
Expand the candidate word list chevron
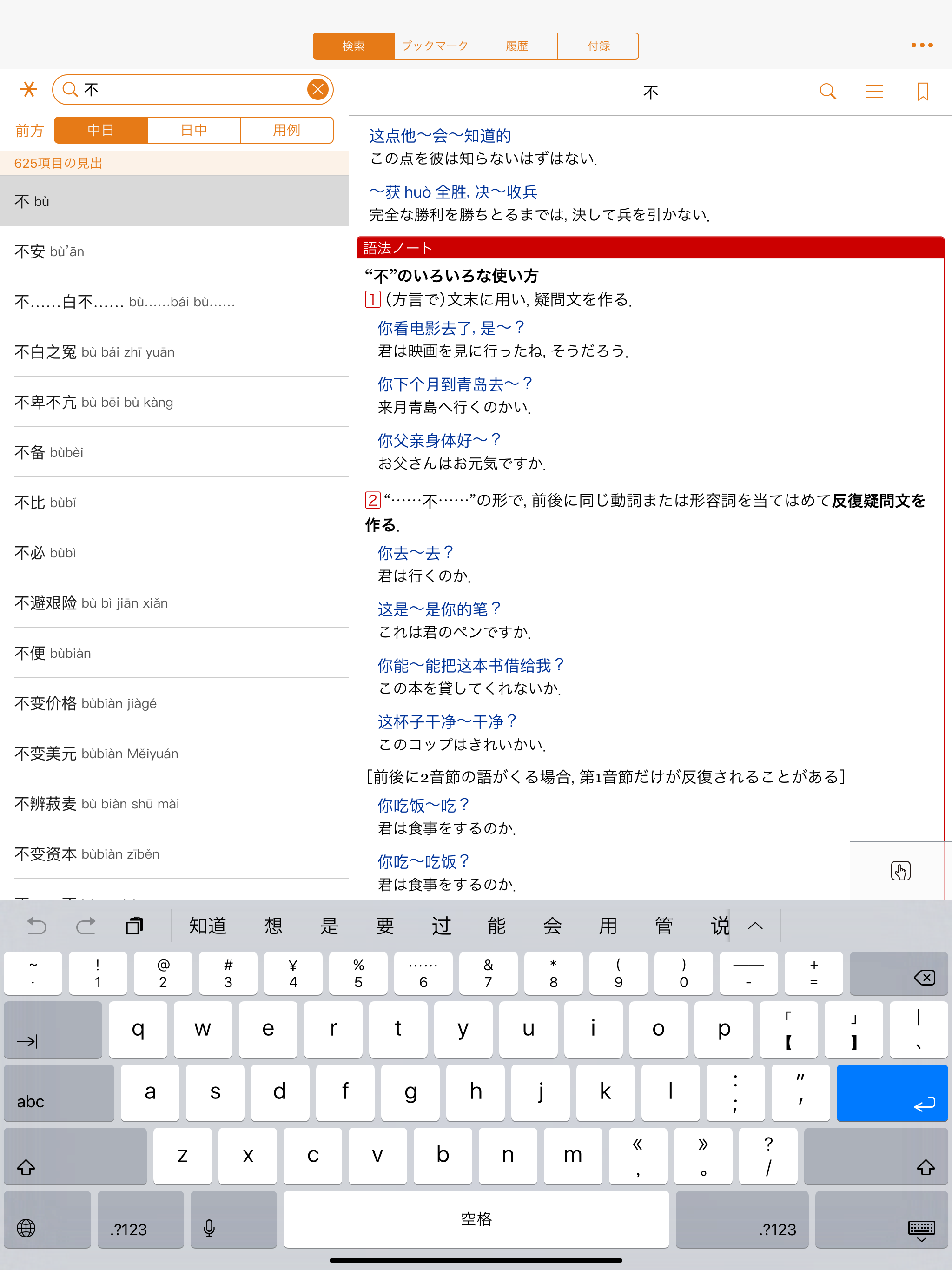755,926
